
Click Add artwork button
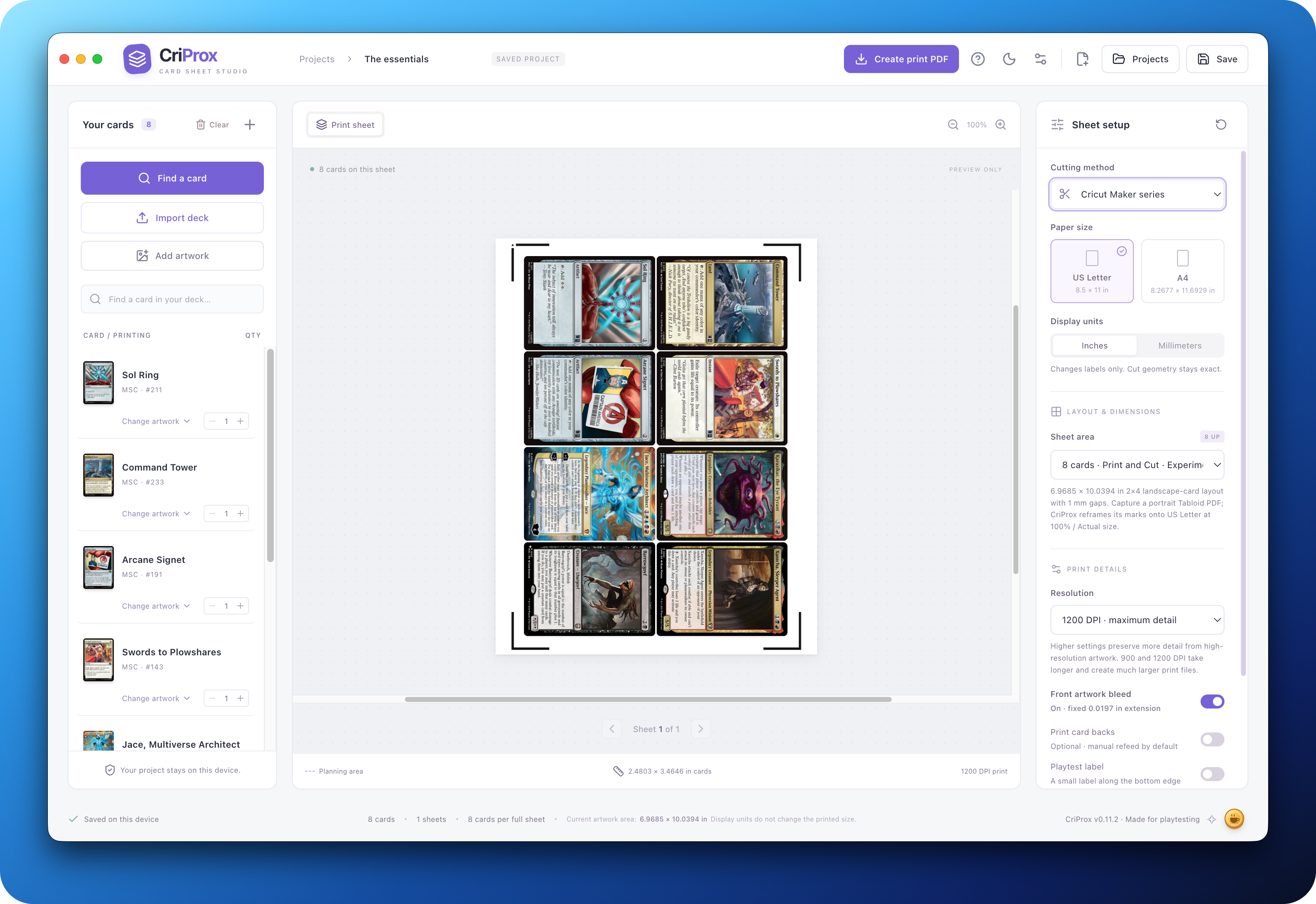point(172,255)
